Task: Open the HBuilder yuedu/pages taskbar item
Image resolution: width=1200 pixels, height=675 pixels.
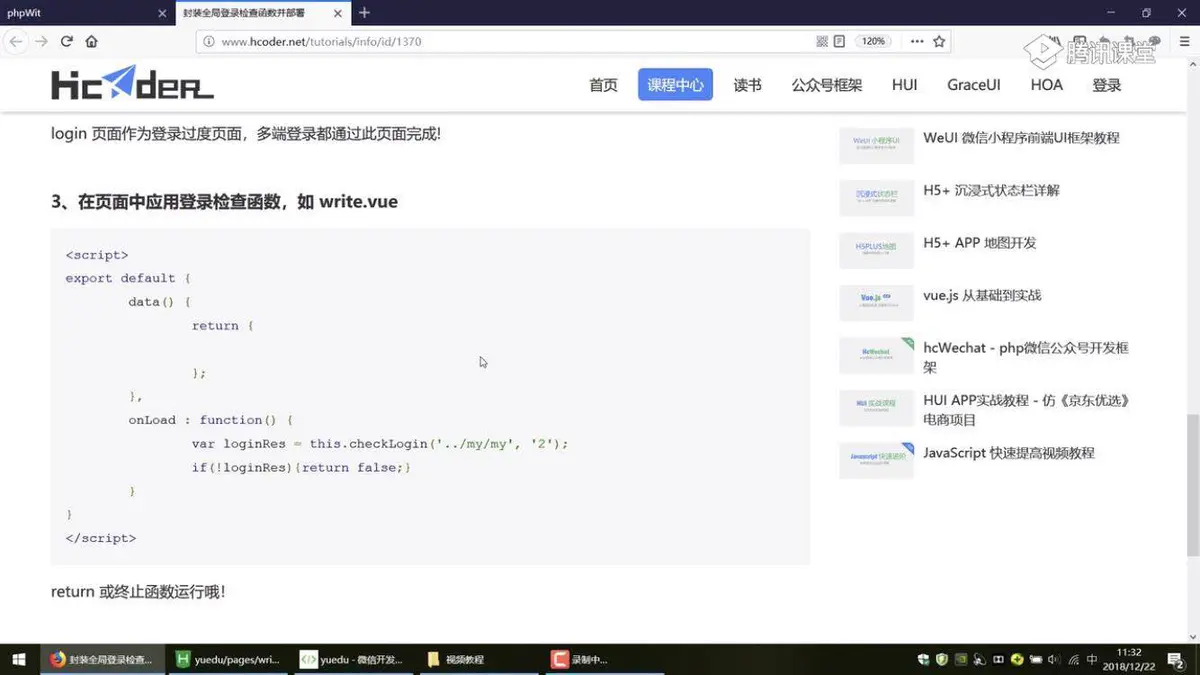Action: (x=227, y=659)
